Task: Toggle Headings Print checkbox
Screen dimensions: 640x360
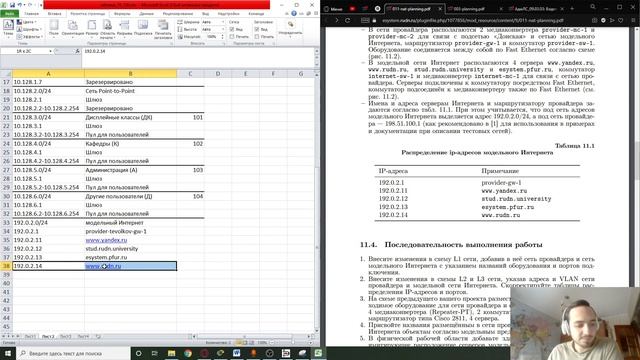Action: pyautogui.click(x=257, y=37)
